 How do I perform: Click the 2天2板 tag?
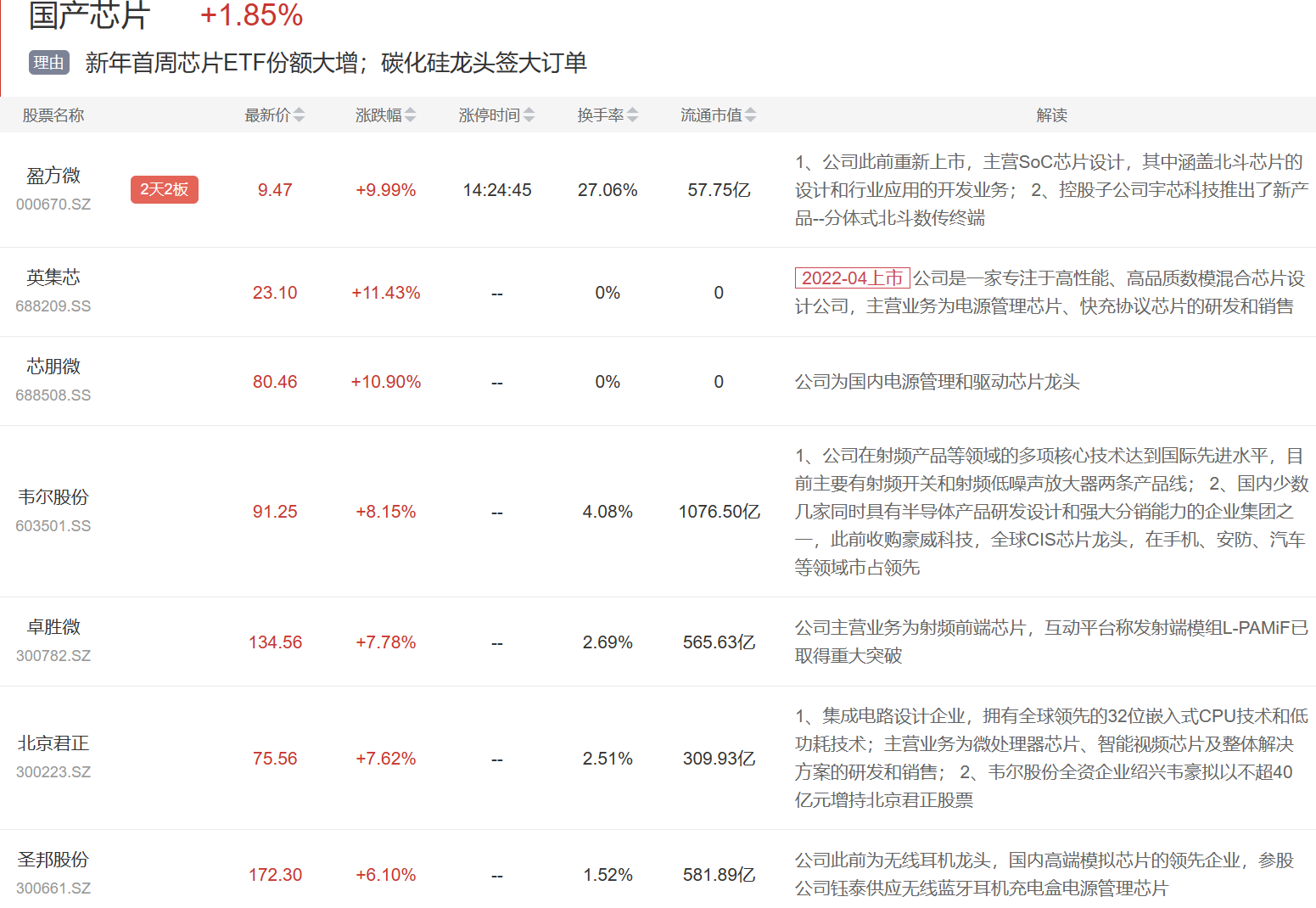(x=165, y=189)
